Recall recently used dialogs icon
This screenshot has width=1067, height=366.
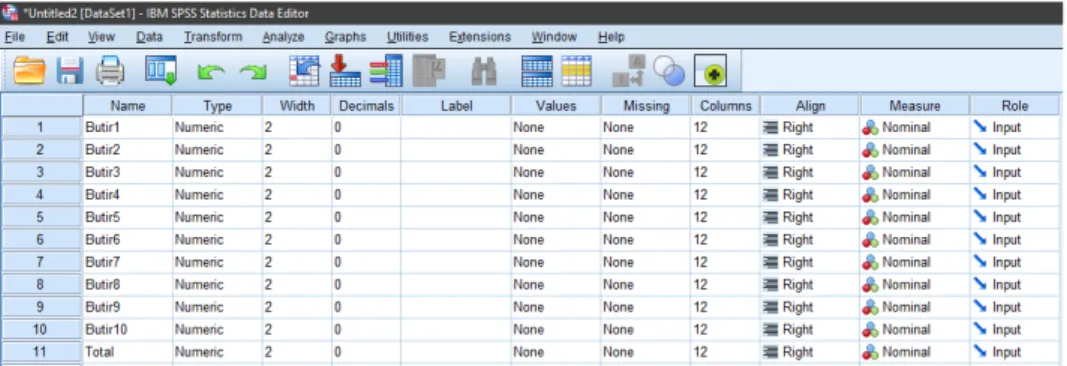[161, 71]
